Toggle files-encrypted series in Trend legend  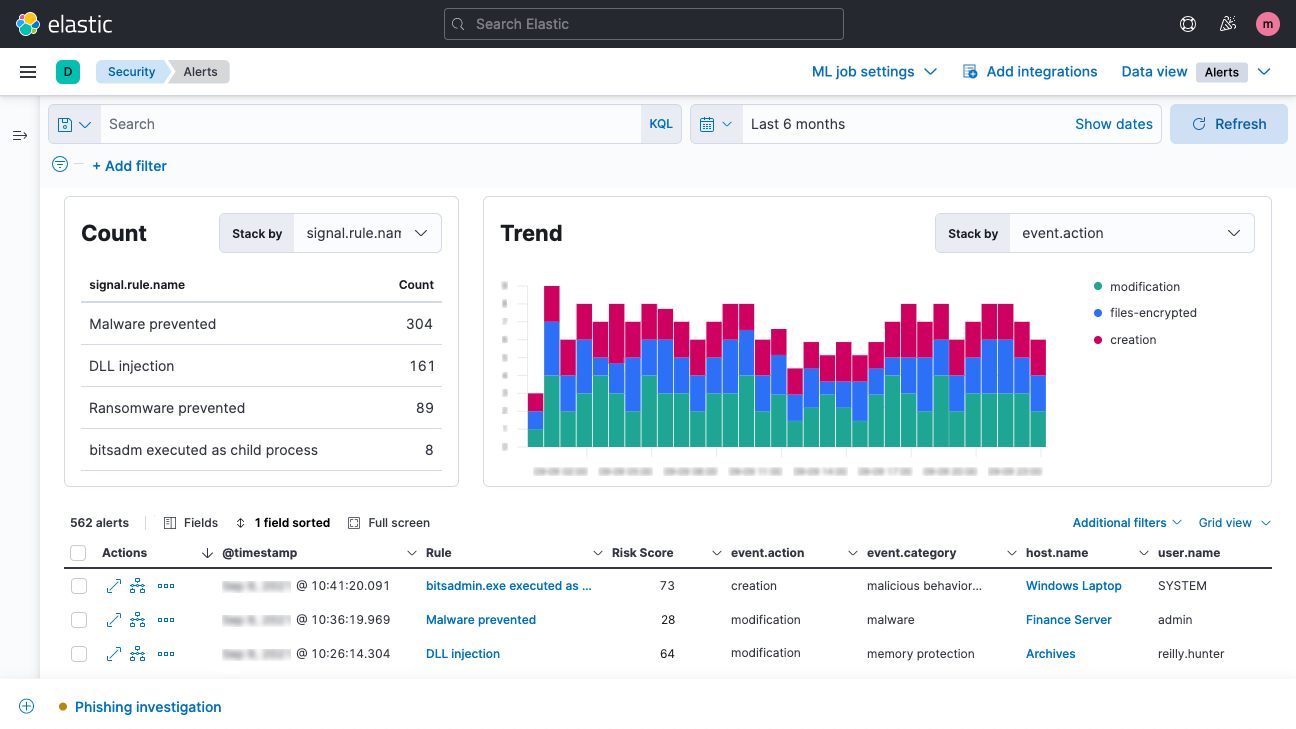[x=1145, y=313]
